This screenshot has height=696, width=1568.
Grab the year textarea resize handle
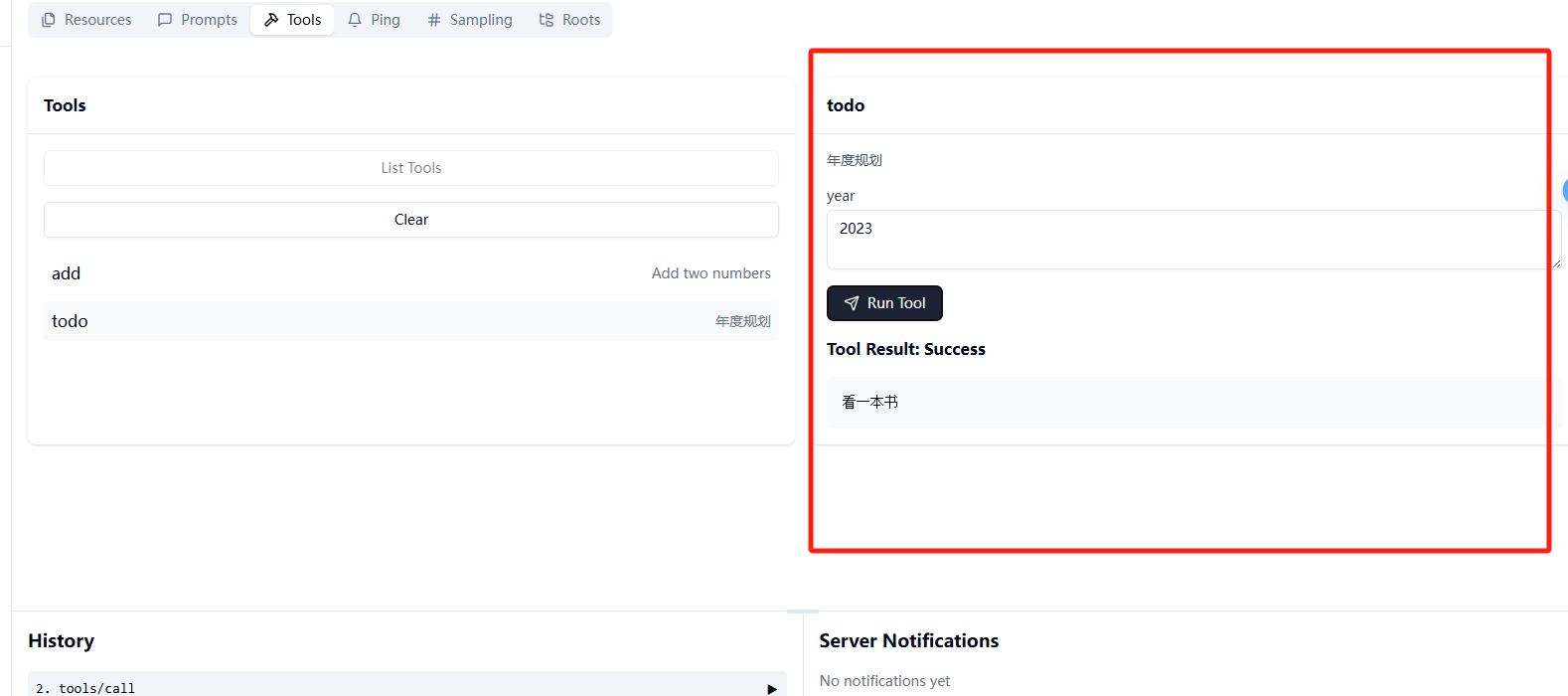tap(1556, 263)
